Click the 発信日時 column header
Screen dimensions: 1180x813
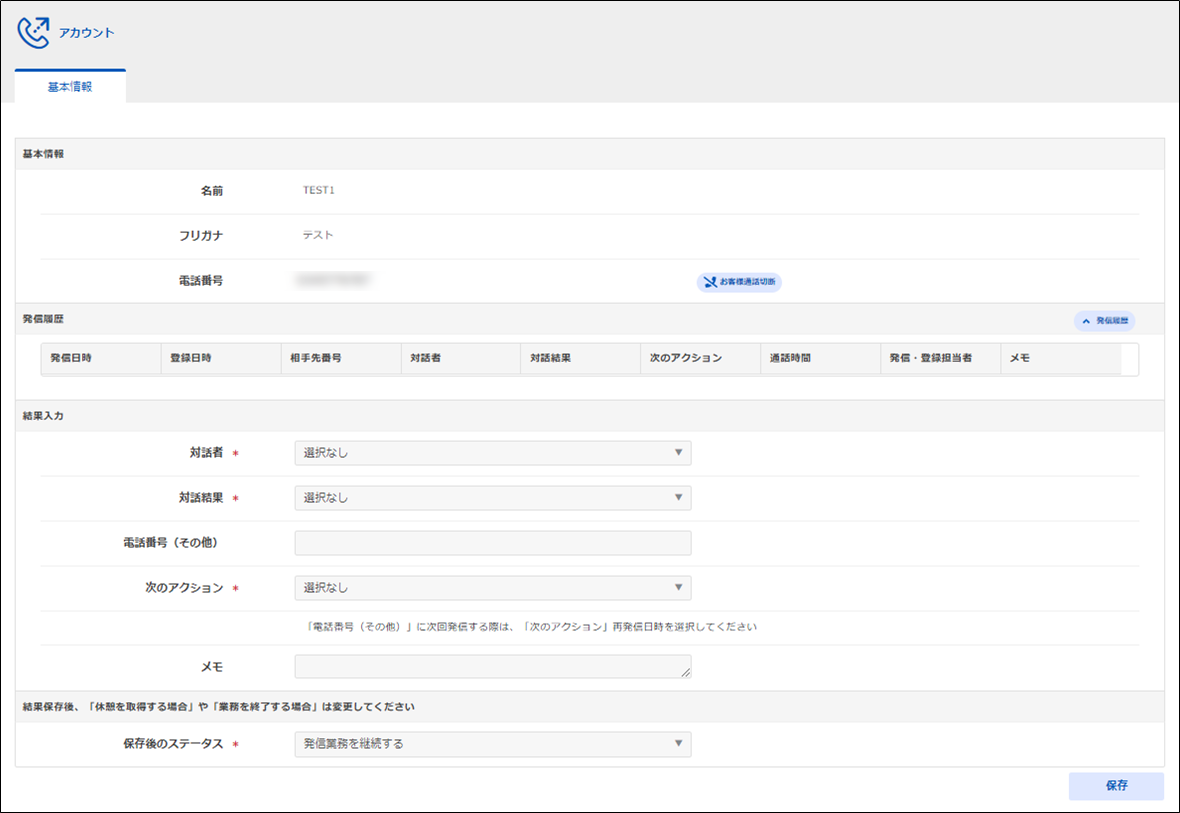click(100, 358)
